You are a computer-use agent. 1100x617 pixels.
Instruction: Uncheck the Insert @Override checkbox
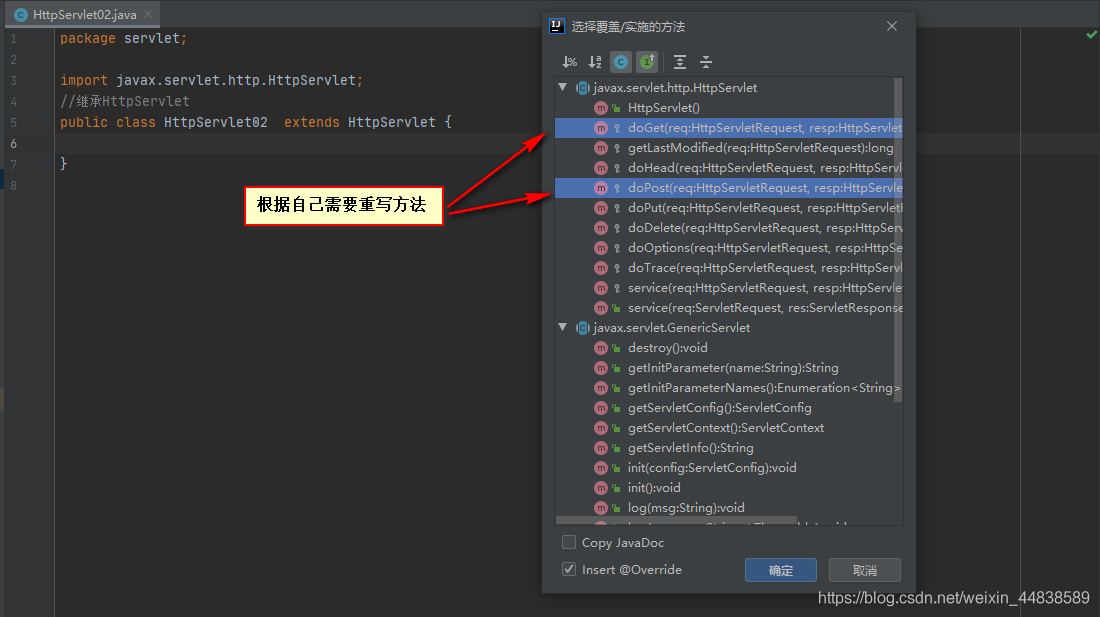(569, 569)
